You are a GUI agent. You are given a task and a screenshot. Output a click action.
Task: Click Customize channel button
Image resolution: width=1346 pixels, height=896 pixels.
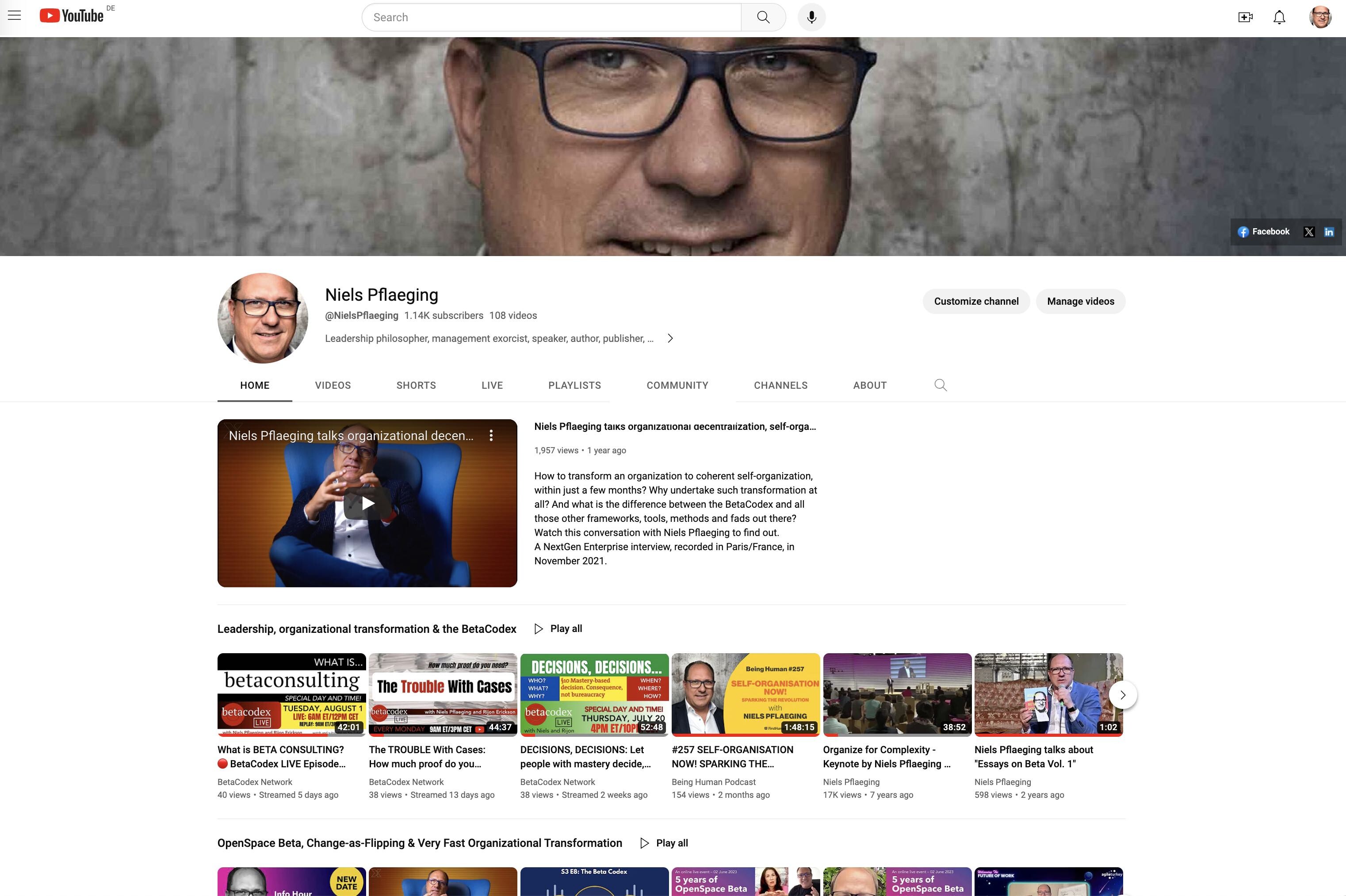(976, 301)
